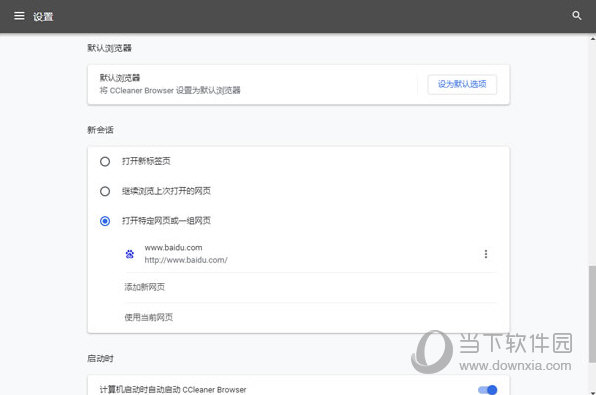Image resolution: width=596 pixels, height=395 pixels.
Task: Open the hamburger main menu
Action: click(19, 16)
